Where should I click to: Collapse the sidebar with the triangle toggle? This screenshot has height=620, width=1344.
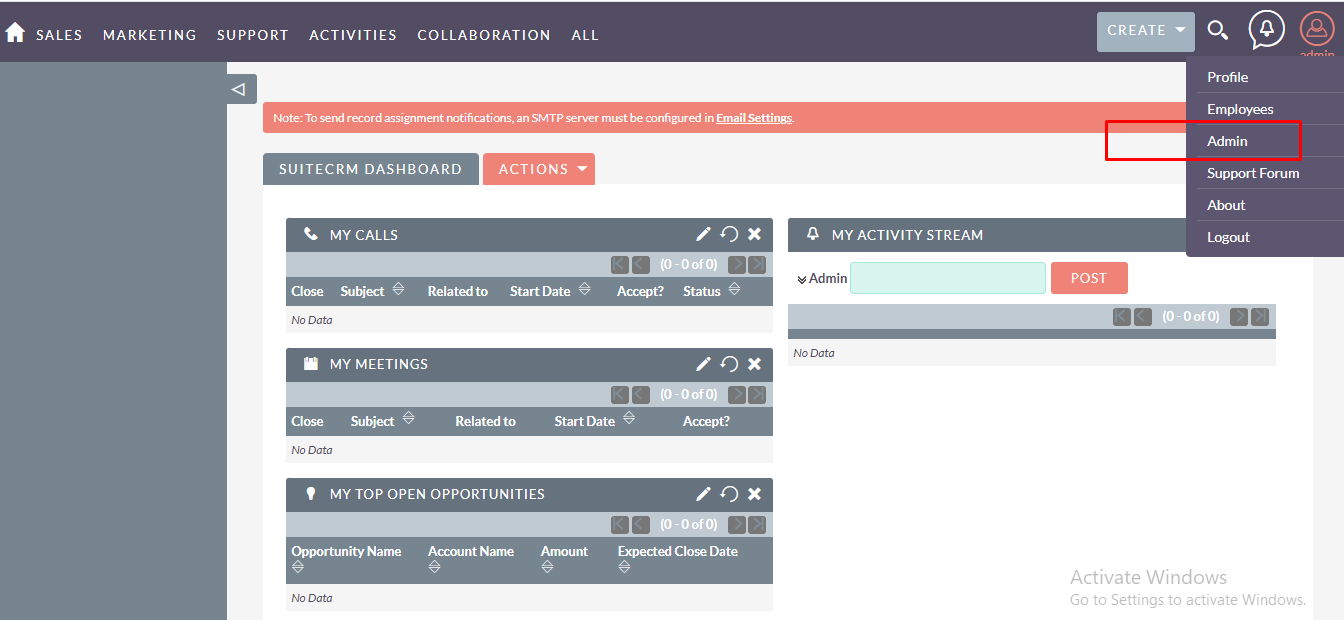[241, 89]
